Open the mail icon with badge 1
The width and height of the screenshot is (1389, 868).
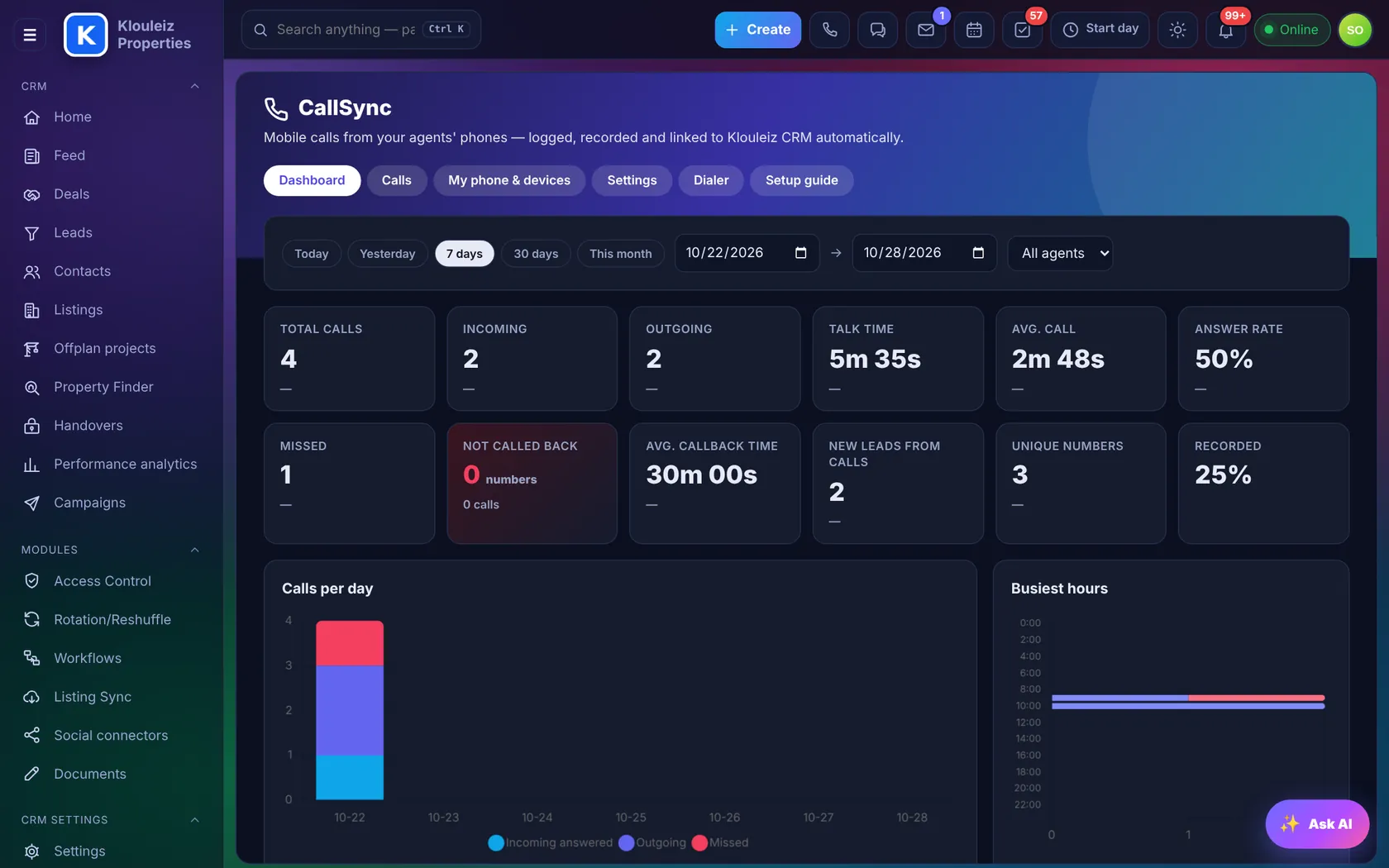(925, 30)
